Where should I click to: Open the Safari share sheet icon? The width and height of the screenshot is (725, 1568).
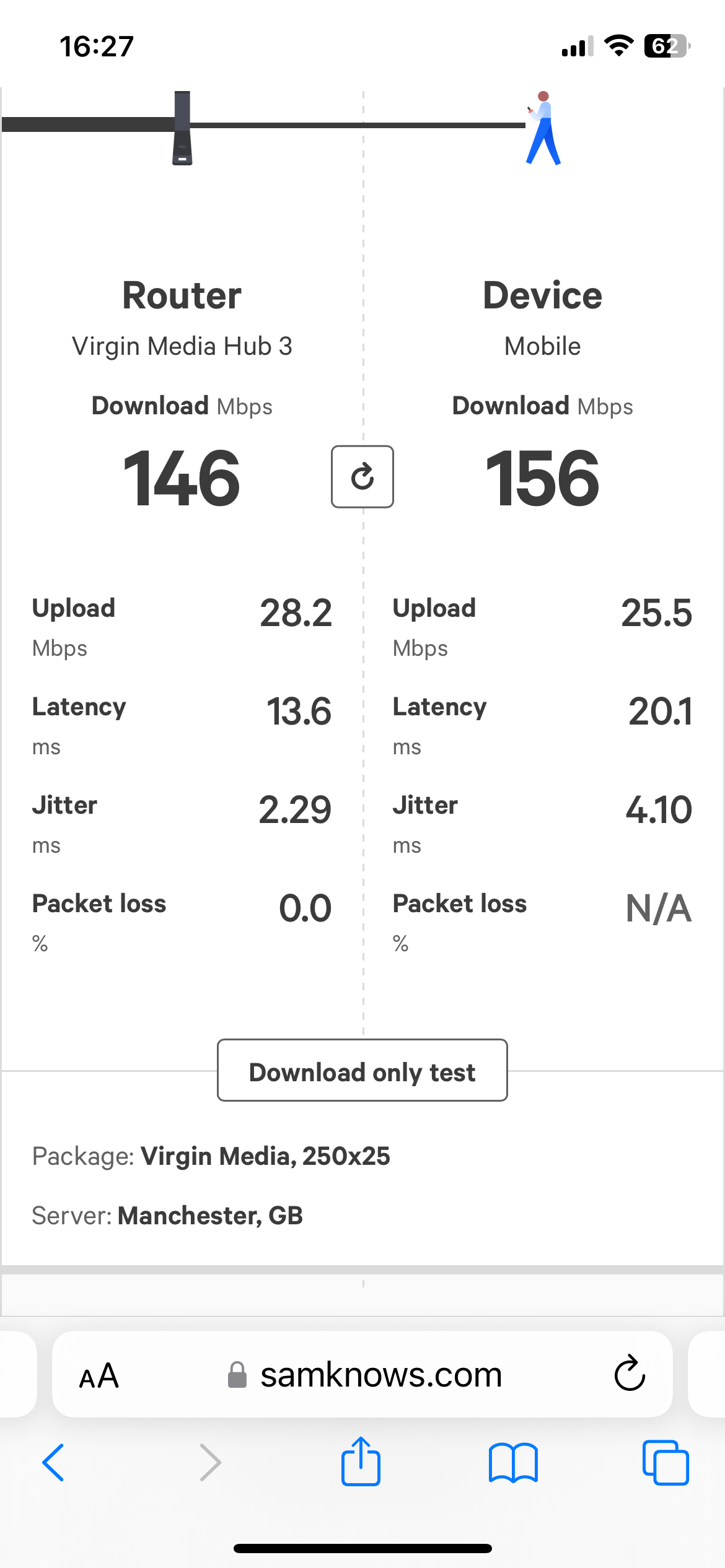tap(361, 1461)
